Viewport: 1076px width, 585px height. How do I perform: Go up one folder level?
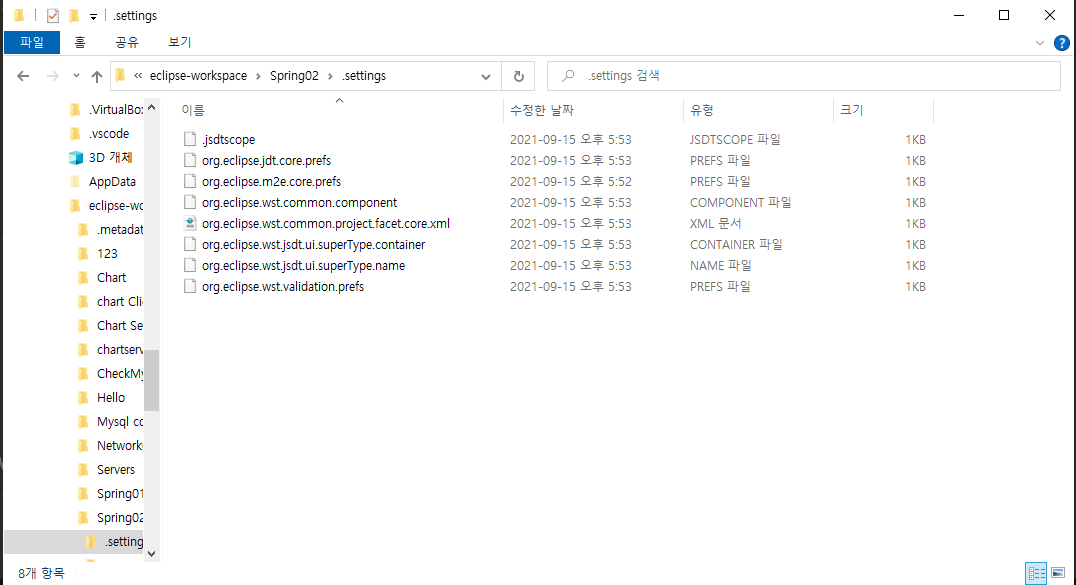[x=97, y=76]
